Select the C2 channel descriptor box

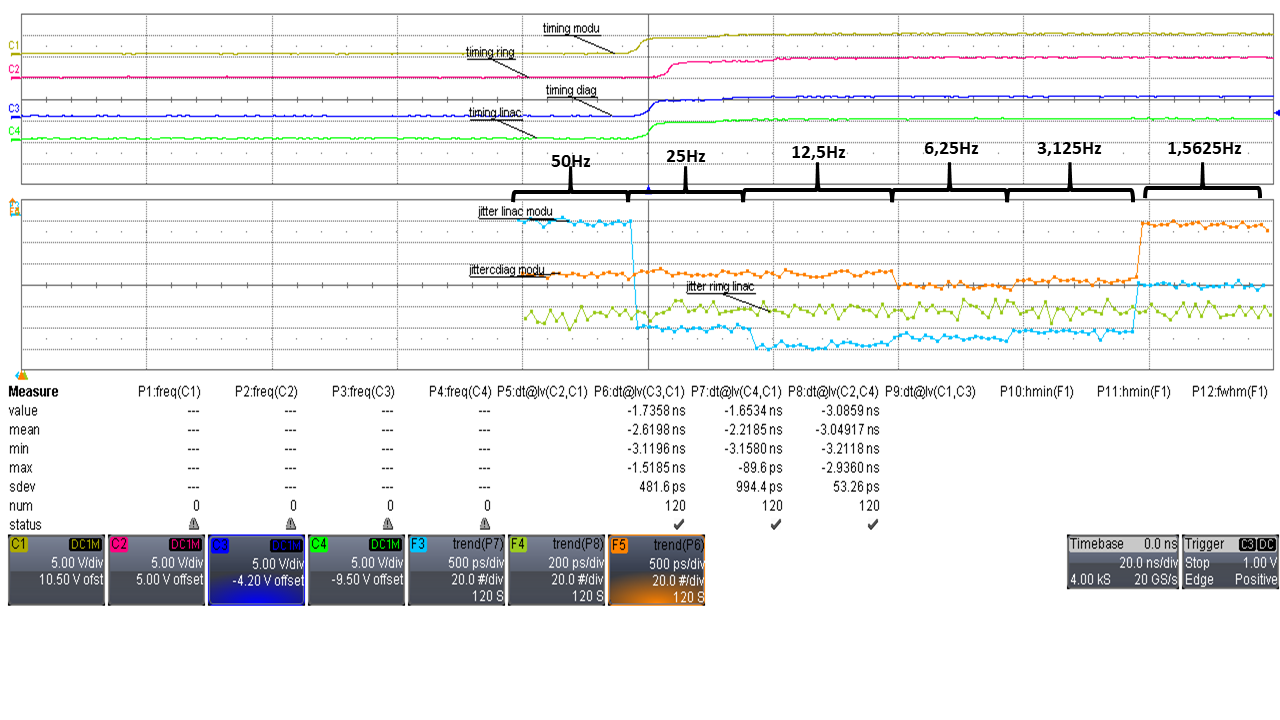156,569
